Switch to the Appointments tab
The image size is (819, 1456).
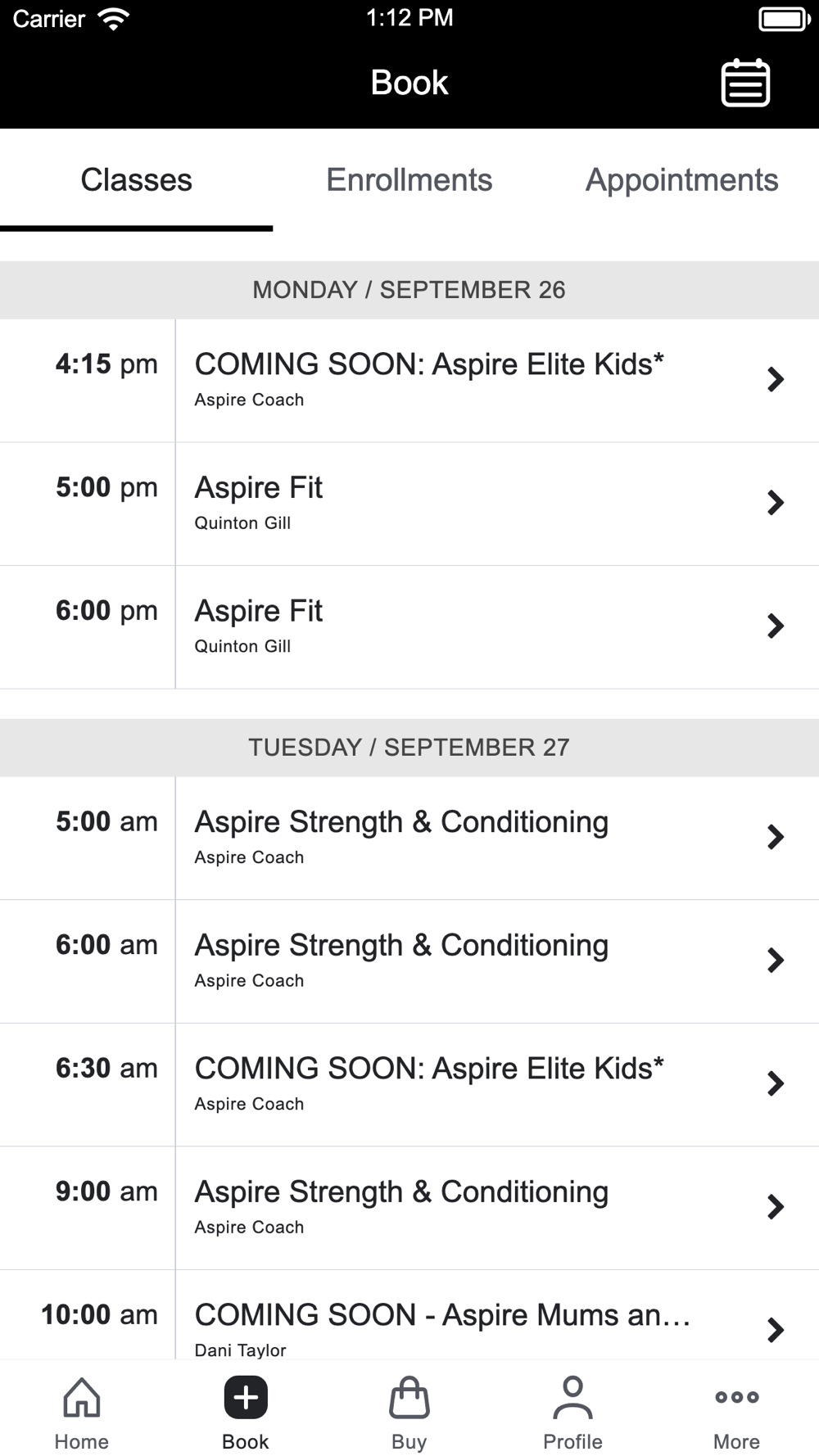[682, 180]
